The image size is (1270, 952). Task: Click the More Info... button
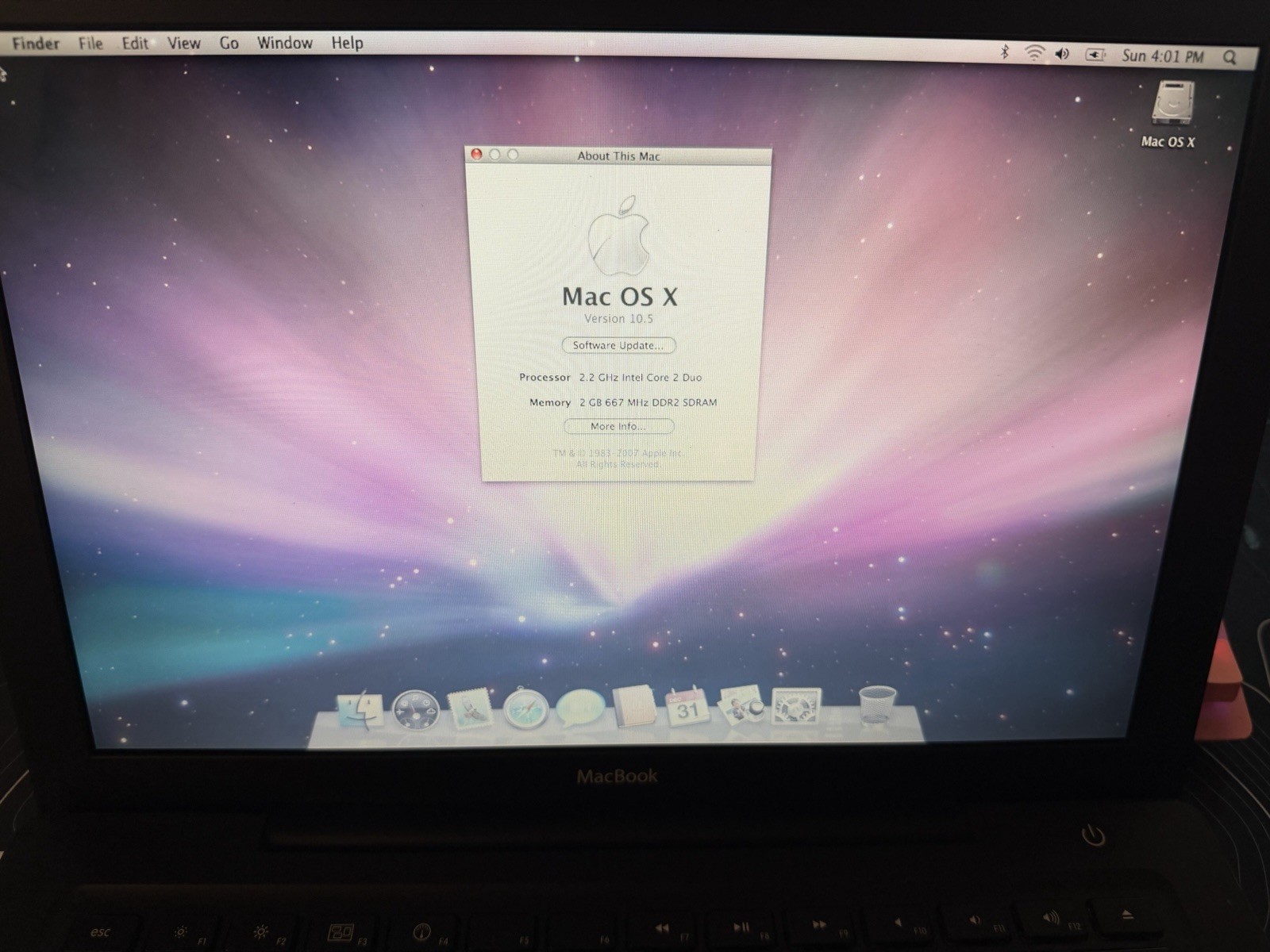tap(618, 426)
